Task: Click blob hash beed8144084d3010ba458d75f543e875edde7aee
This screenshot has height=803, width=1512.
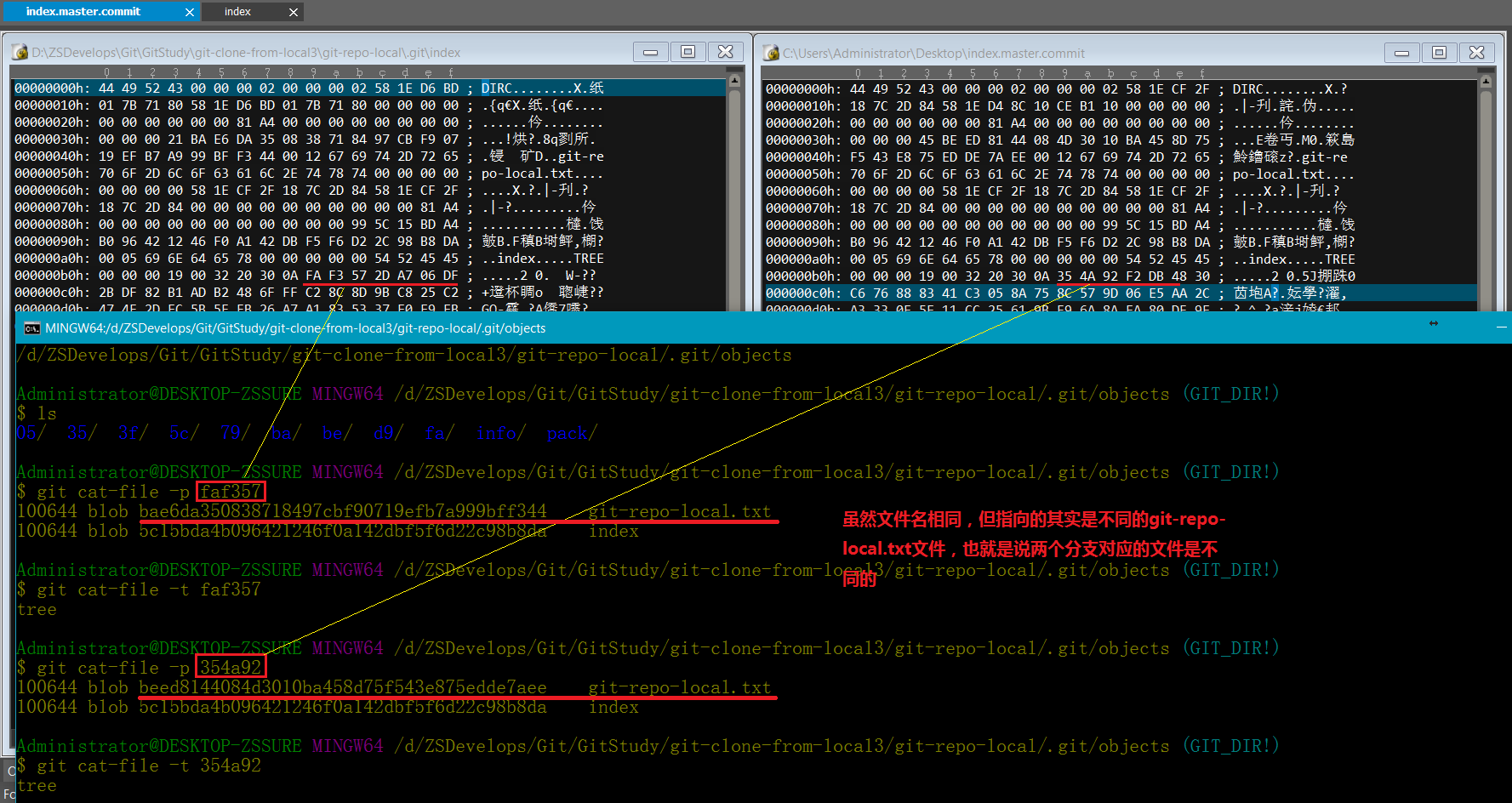Action: coord(343,687)
